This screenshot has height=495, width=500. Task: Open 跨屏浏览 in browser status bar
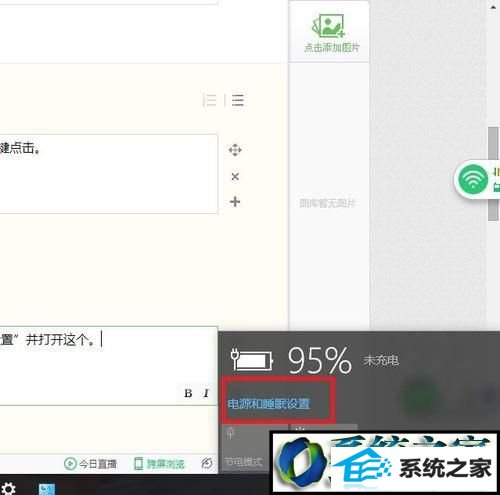pos(159,464)
